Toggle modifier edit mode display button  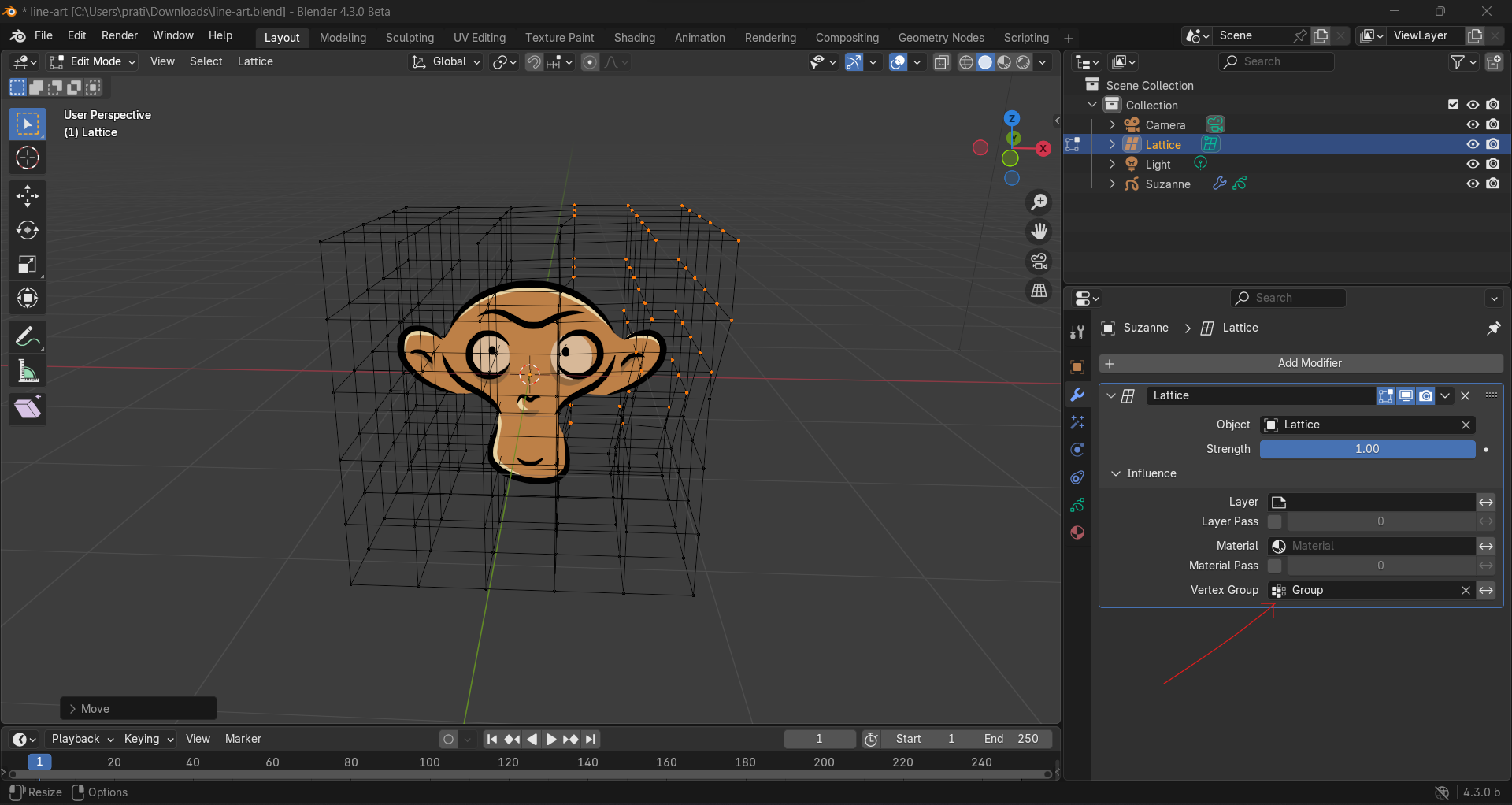pos(1385,395)
